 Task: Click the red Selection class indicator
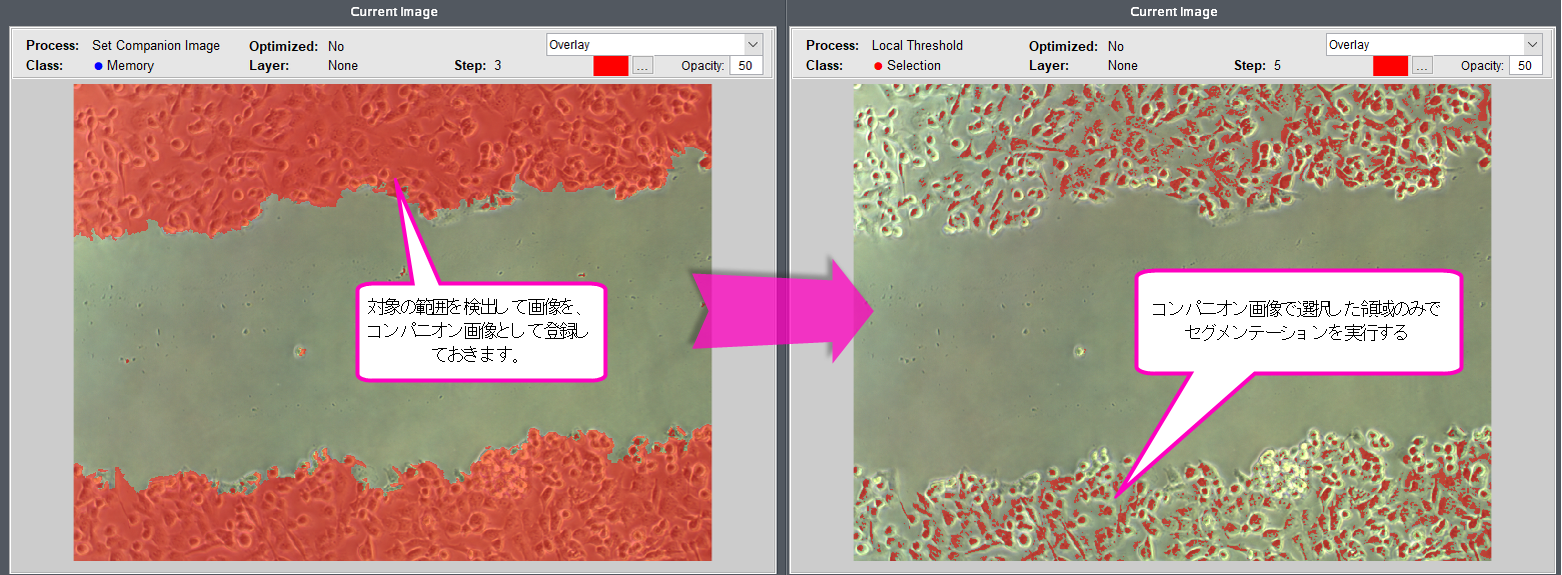(x=878, y=66)
